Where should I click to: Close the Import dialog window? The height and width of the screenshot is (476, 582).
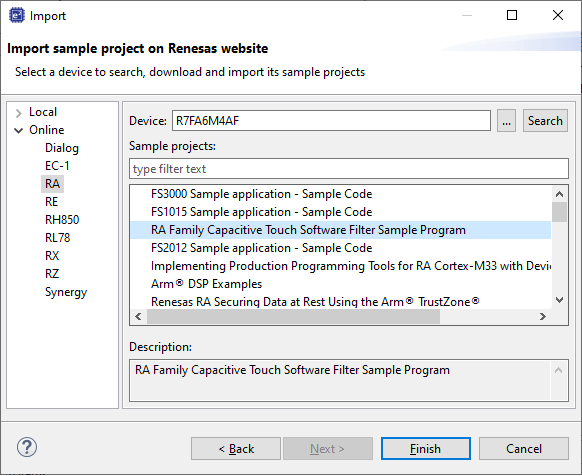coord(558,15)
